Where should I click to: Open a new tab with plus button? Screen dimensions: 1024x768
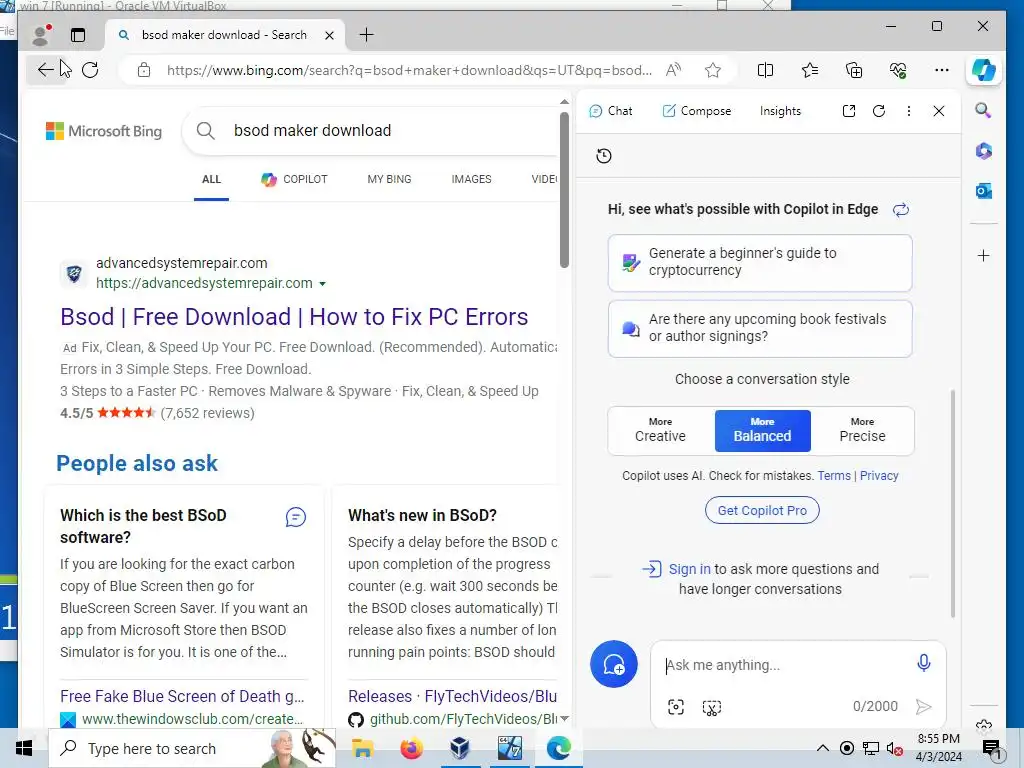366,35
